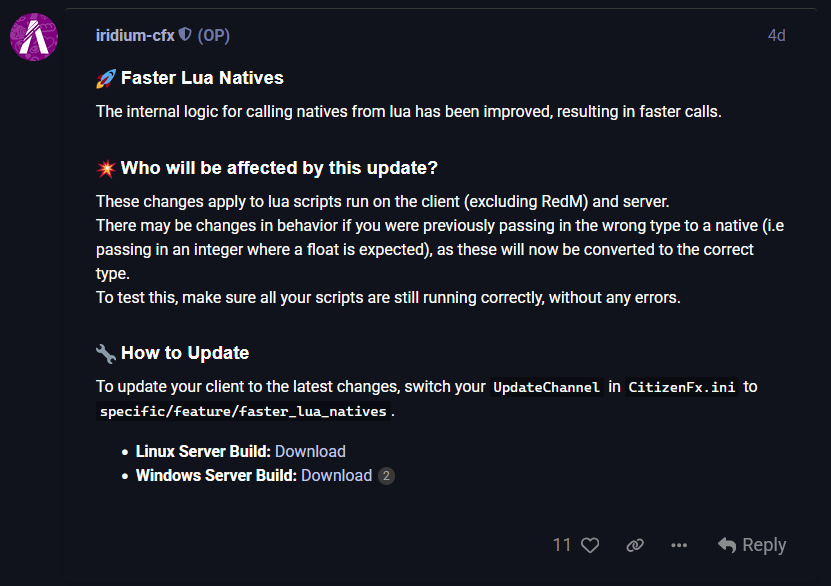Click the Faster Lua Natives heading
Screen dimensions: 831x586
coord(202,78)
